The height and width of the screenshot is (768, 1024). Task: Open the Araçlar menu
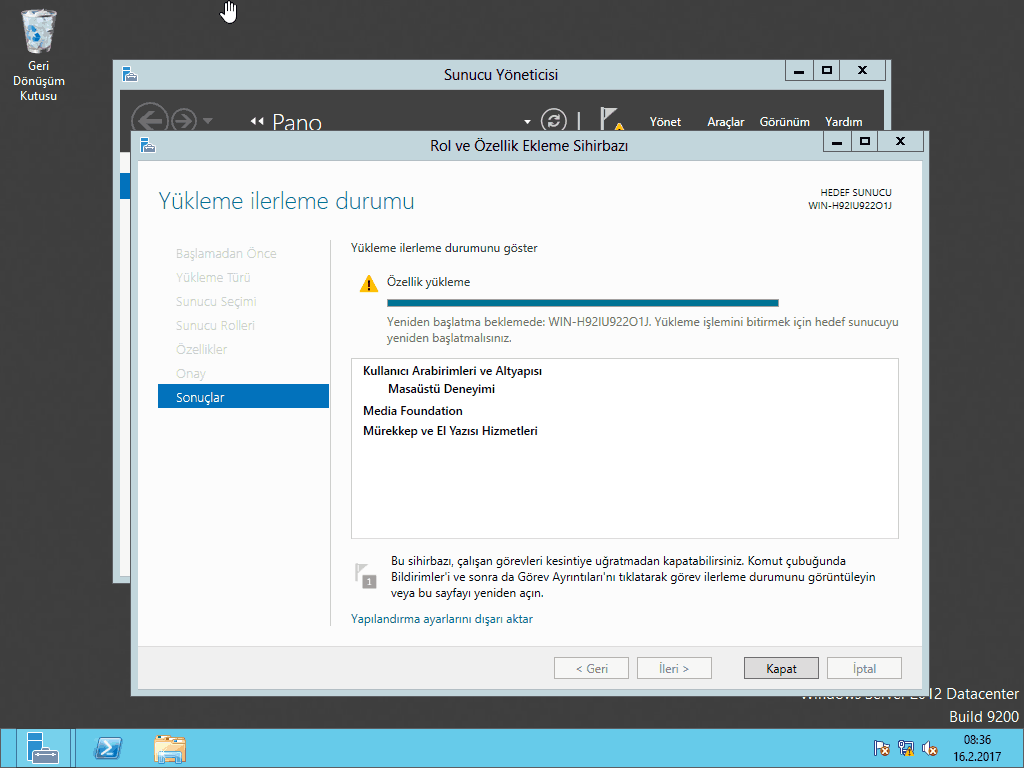tap(726, 122)
